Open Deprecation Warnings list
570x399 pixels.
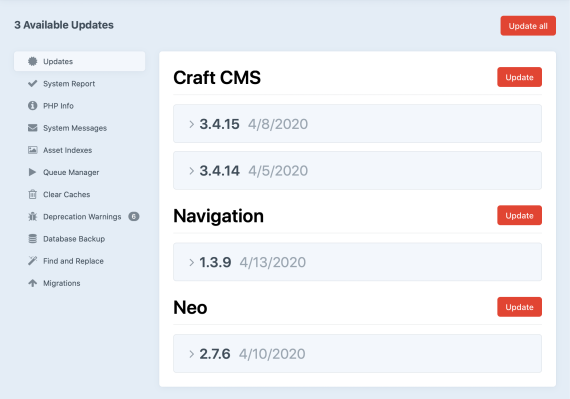[80, 217]
